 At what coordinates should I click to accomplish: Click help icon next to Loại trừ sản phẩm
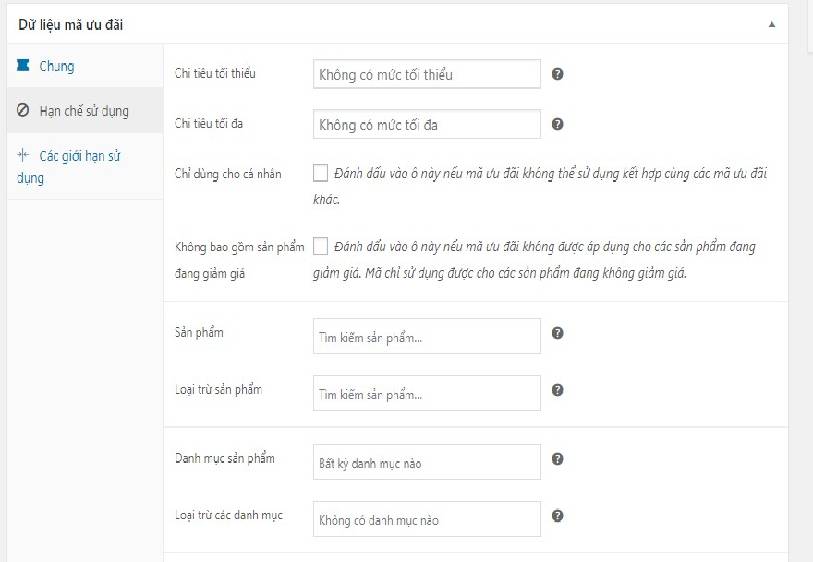(x=557, y=390)
